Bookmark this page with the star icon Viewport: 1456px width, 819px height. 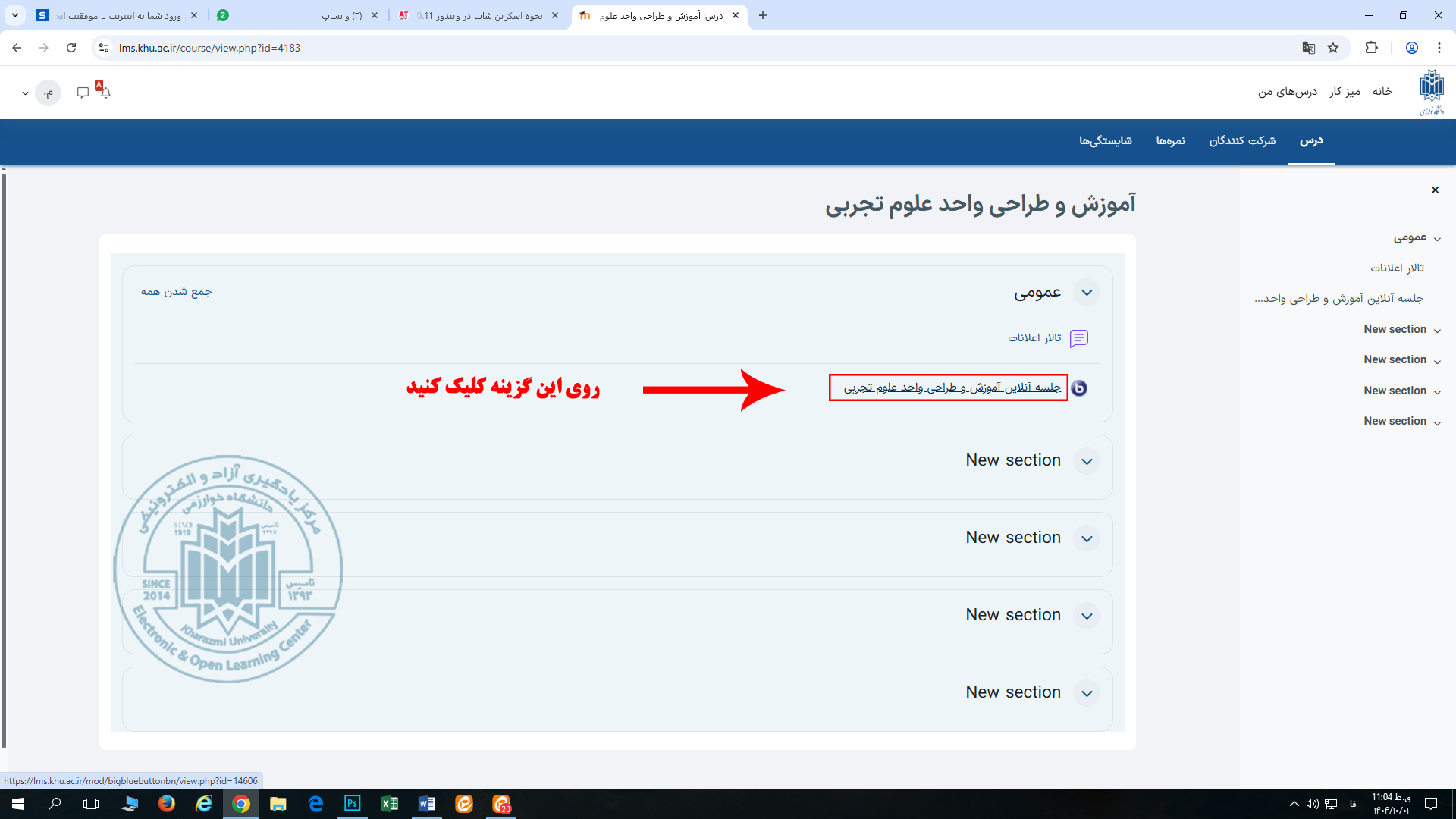pyautogui.click(x=1333, y=48)
